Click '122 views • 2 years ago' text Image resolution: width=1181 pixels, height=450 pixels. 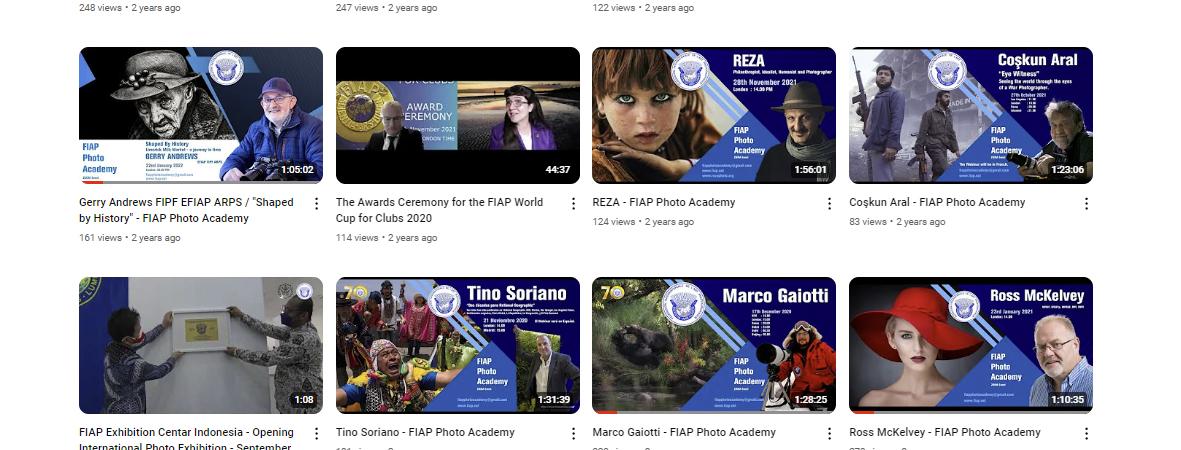pyautogui.click(x=643, y=8)
